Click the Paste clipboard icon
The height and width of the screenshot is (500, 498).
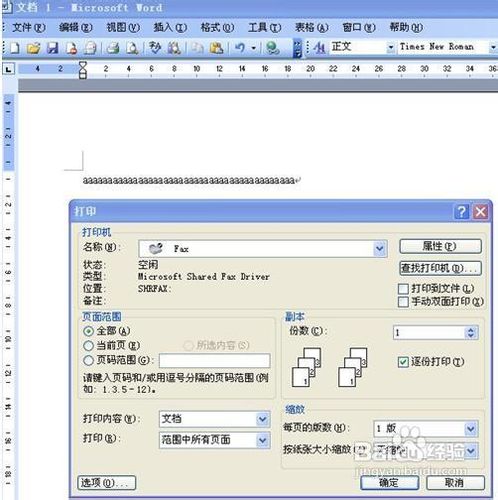coord(216,48)
